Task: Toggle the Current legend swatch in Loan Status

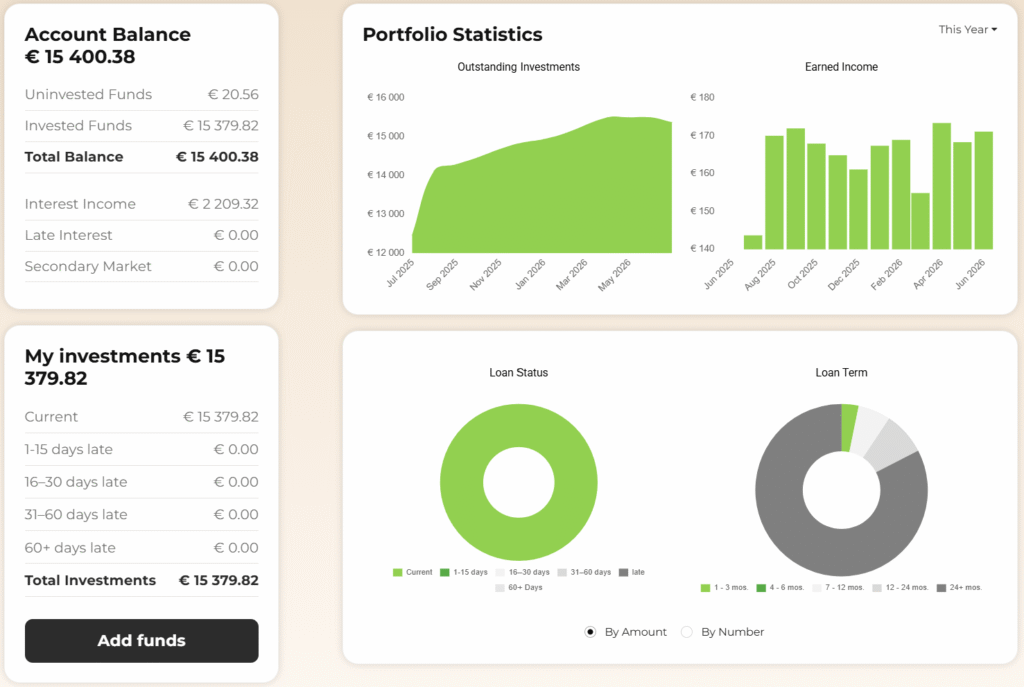Action: 397,572
